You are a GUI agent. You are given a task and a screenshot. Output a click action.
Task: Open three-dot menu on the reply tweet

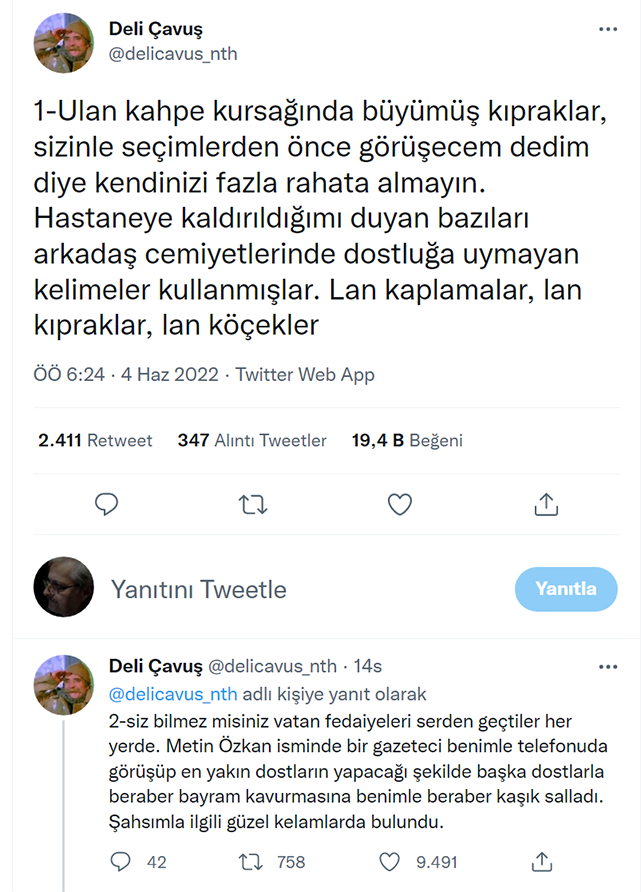[x=608, y=666]
